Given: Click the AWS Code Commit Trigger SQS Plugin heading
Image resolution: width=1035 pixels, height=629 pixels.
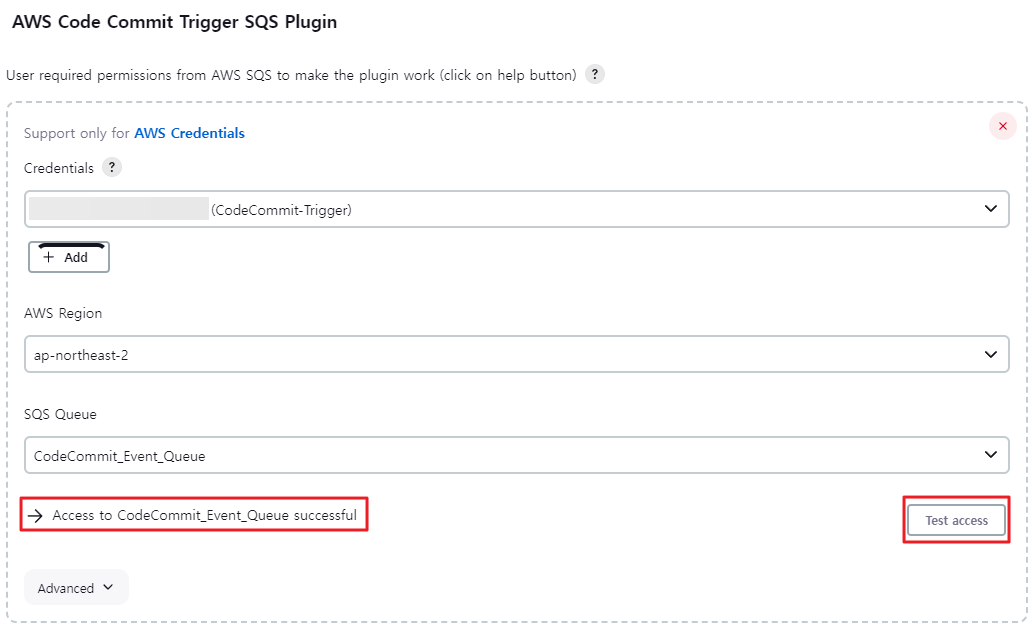Looking at the screenshot, I should 174,22.
